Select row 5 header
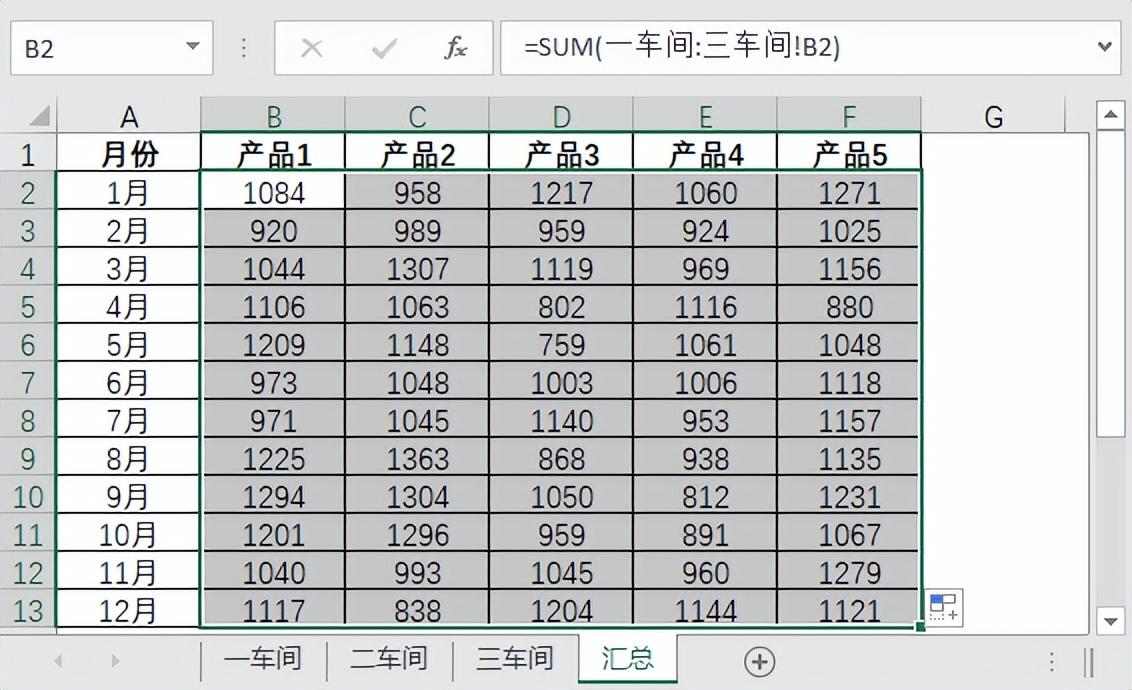The width and height of the screenshot is (1132, 690). (x=27, y=306)
